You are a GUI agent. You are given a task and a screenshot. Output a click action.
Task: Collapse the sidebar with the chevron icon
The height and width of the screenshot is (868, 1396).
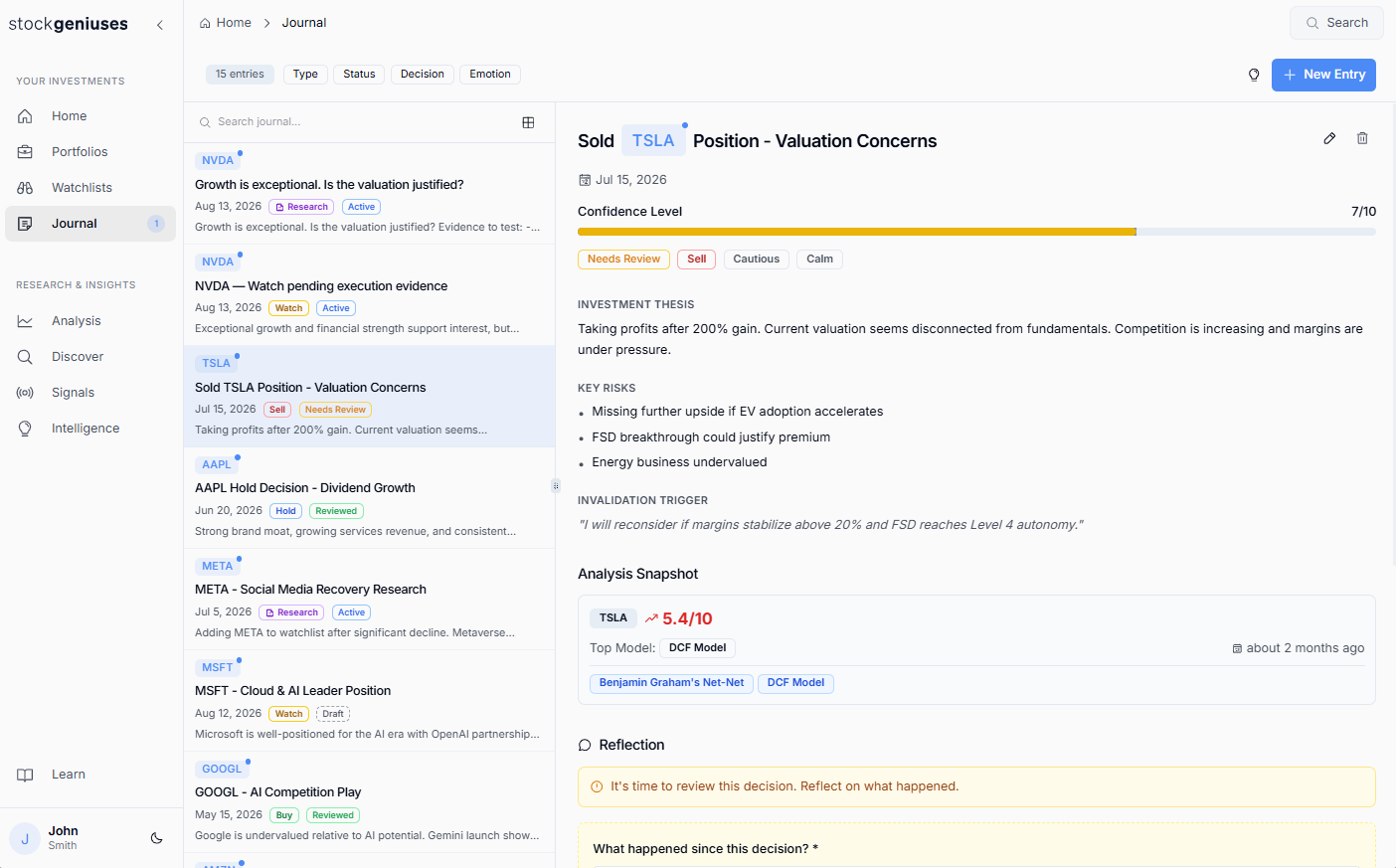pyautogui.click(x=160, y=25)
